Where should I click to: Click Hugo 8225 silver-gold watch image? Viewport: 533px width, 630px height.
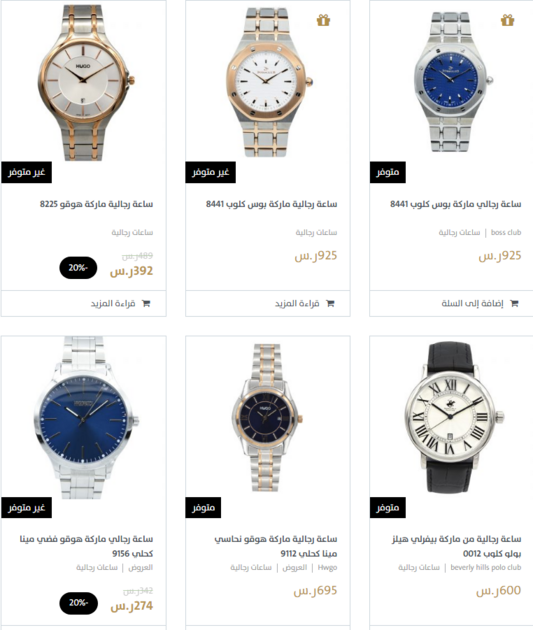pyautogui.click(x=85, y=82)
